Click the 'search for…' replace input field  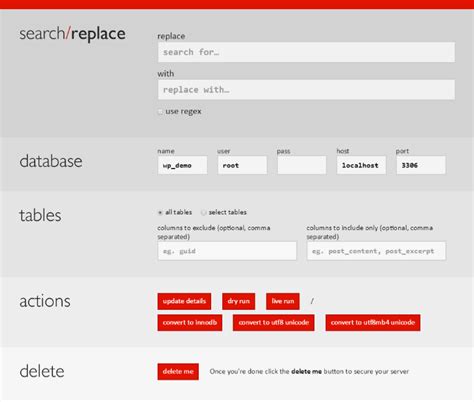306,52
